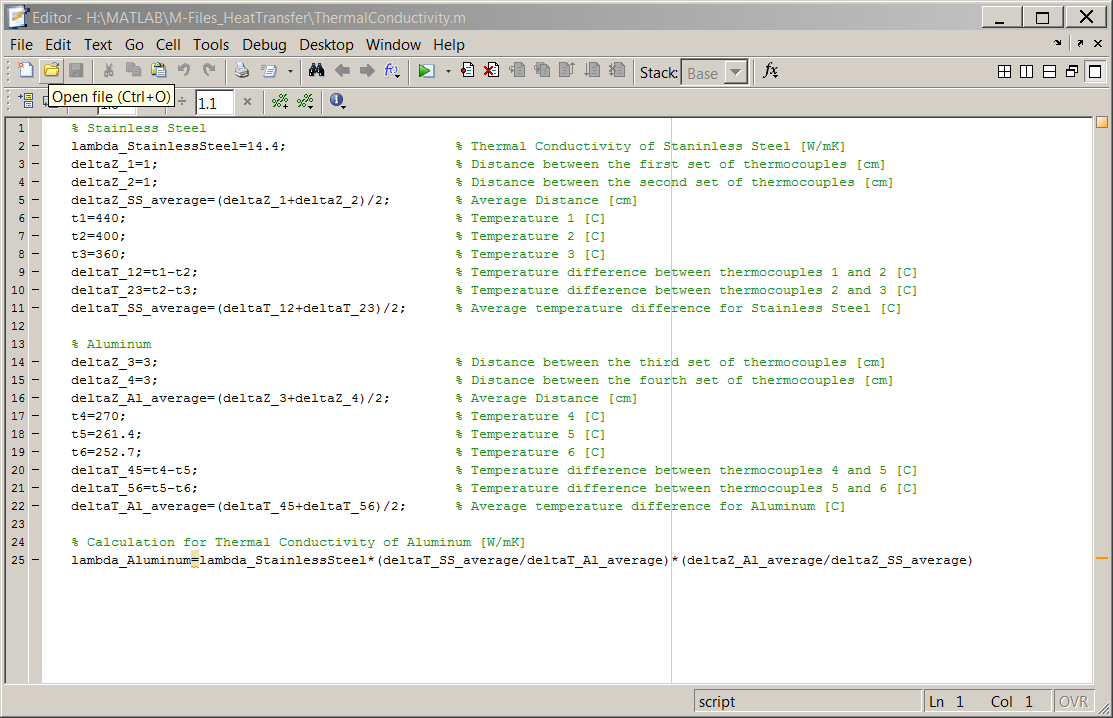Click the Undo arrow icon

point(184,70)
